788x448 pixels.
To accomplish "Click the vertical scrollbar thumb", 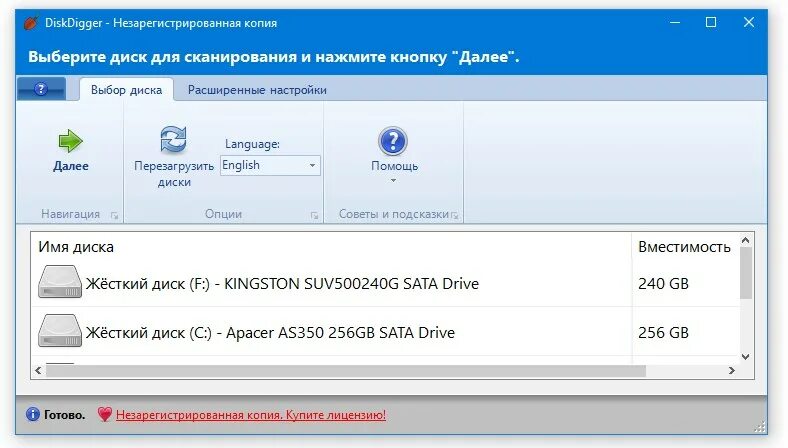I will click(x=746, y=273).
